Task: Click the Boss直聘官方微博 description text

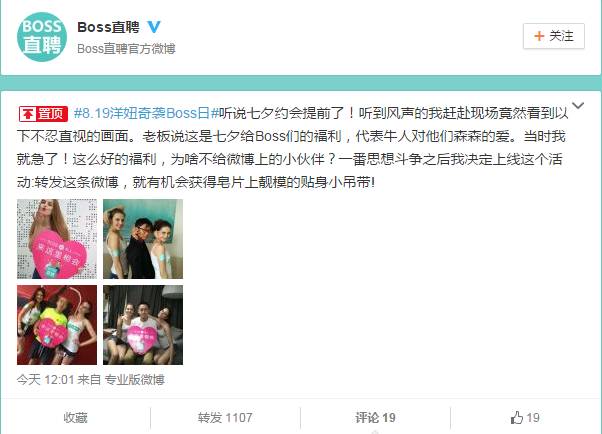Action: pyautogui.click(x=126, y=49)
